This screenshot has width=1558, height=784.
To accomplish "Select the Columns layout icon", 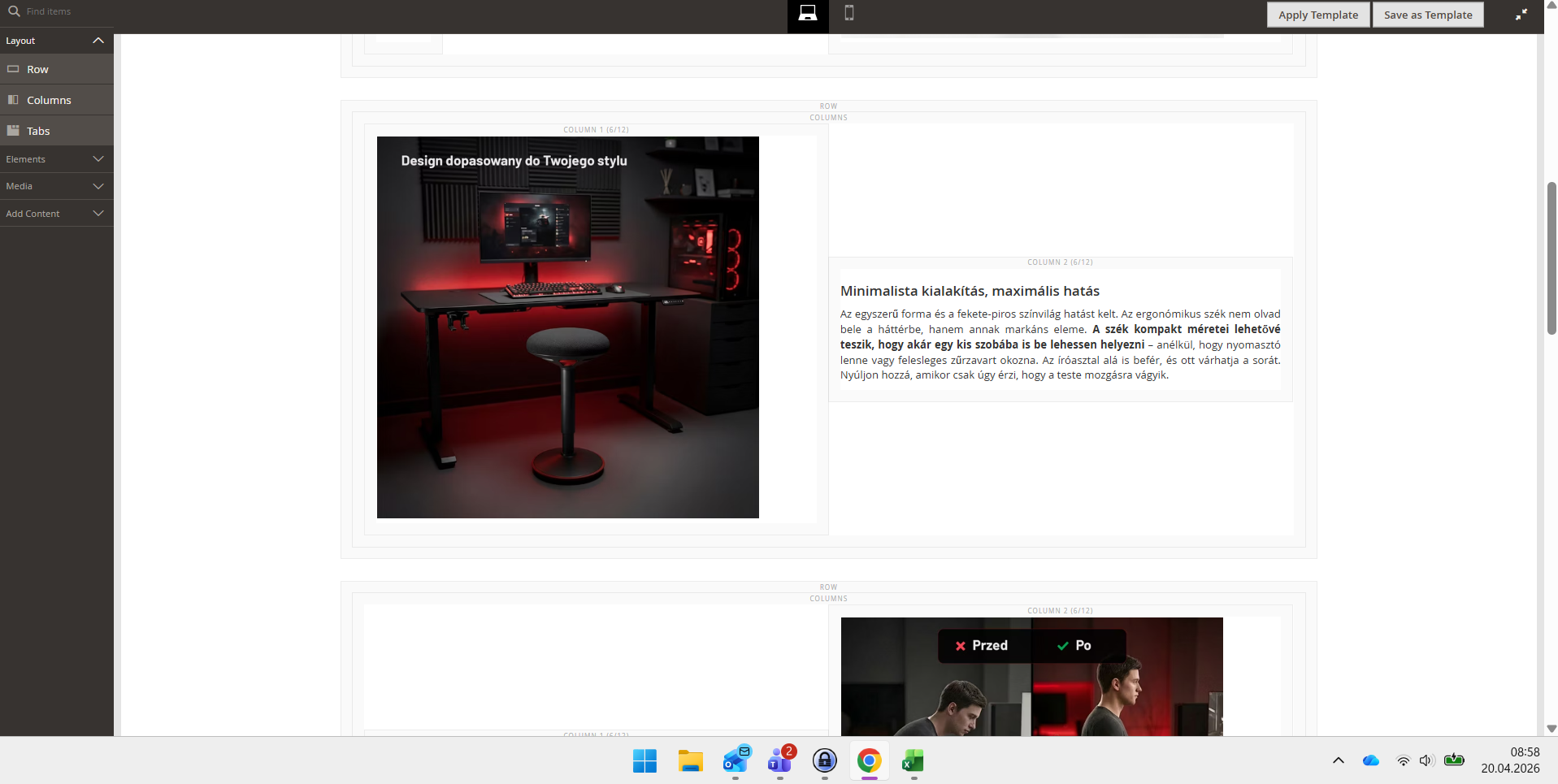I will point(13,100).
